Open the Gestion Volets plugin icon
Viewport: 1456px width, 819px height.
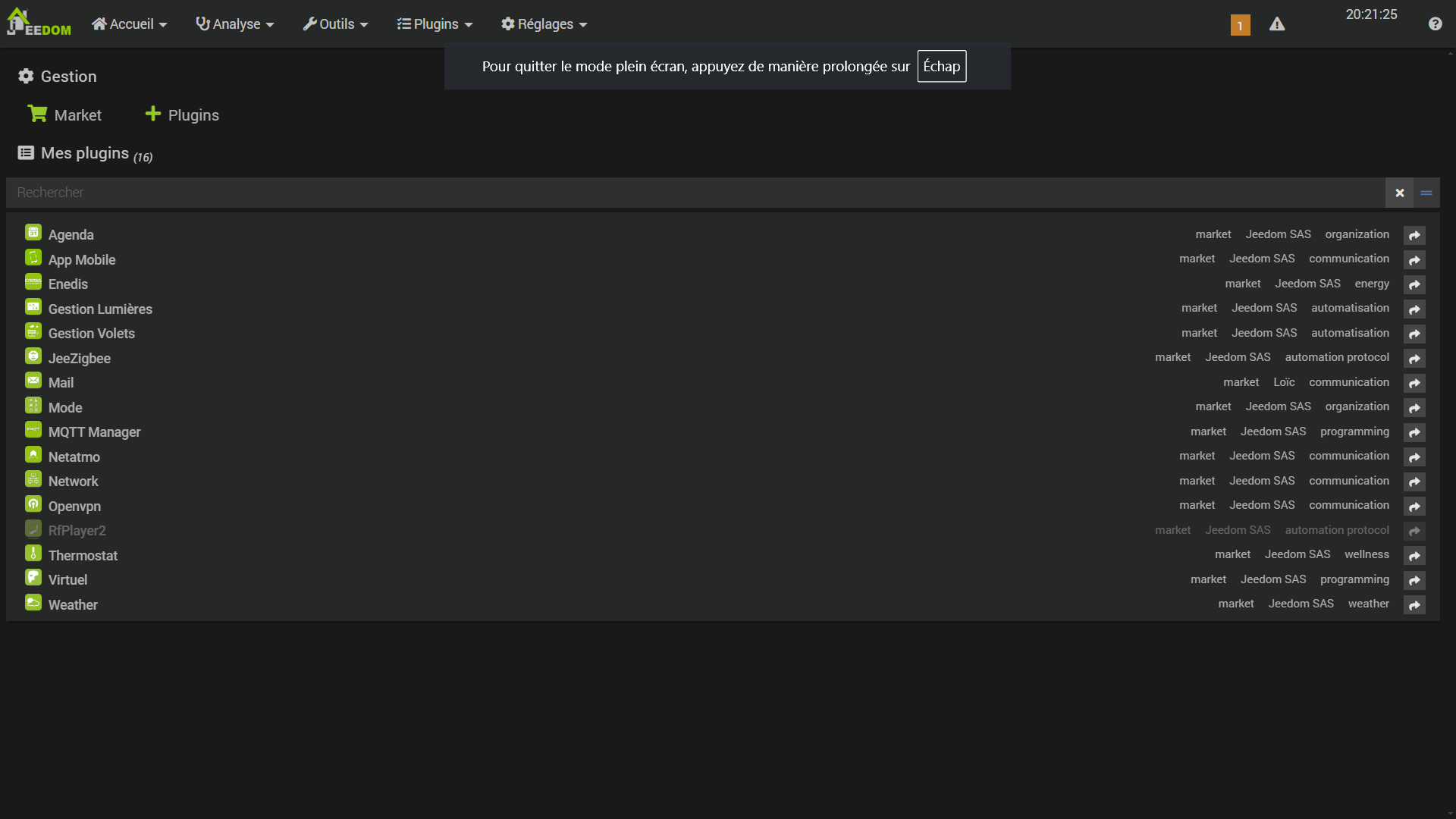pyautogui.click(x=33, y=331)
